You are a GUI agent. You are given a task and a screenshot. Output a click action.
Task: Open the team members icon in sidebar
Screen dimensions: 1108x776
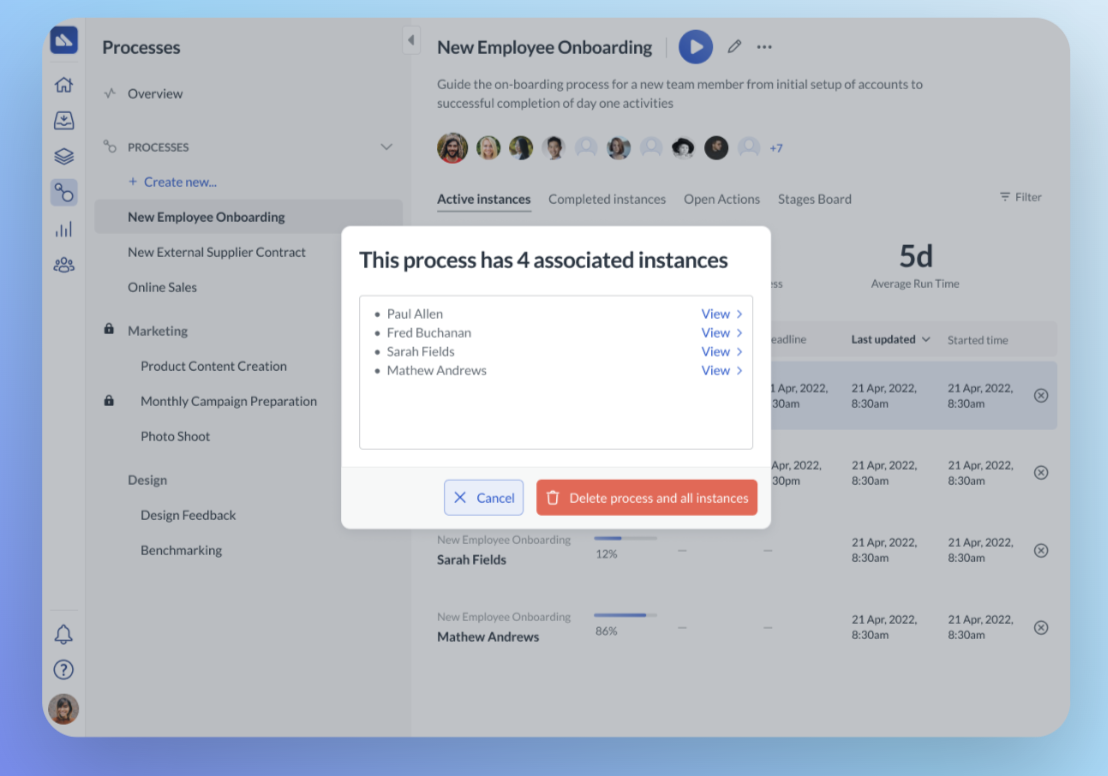point(64,265)
